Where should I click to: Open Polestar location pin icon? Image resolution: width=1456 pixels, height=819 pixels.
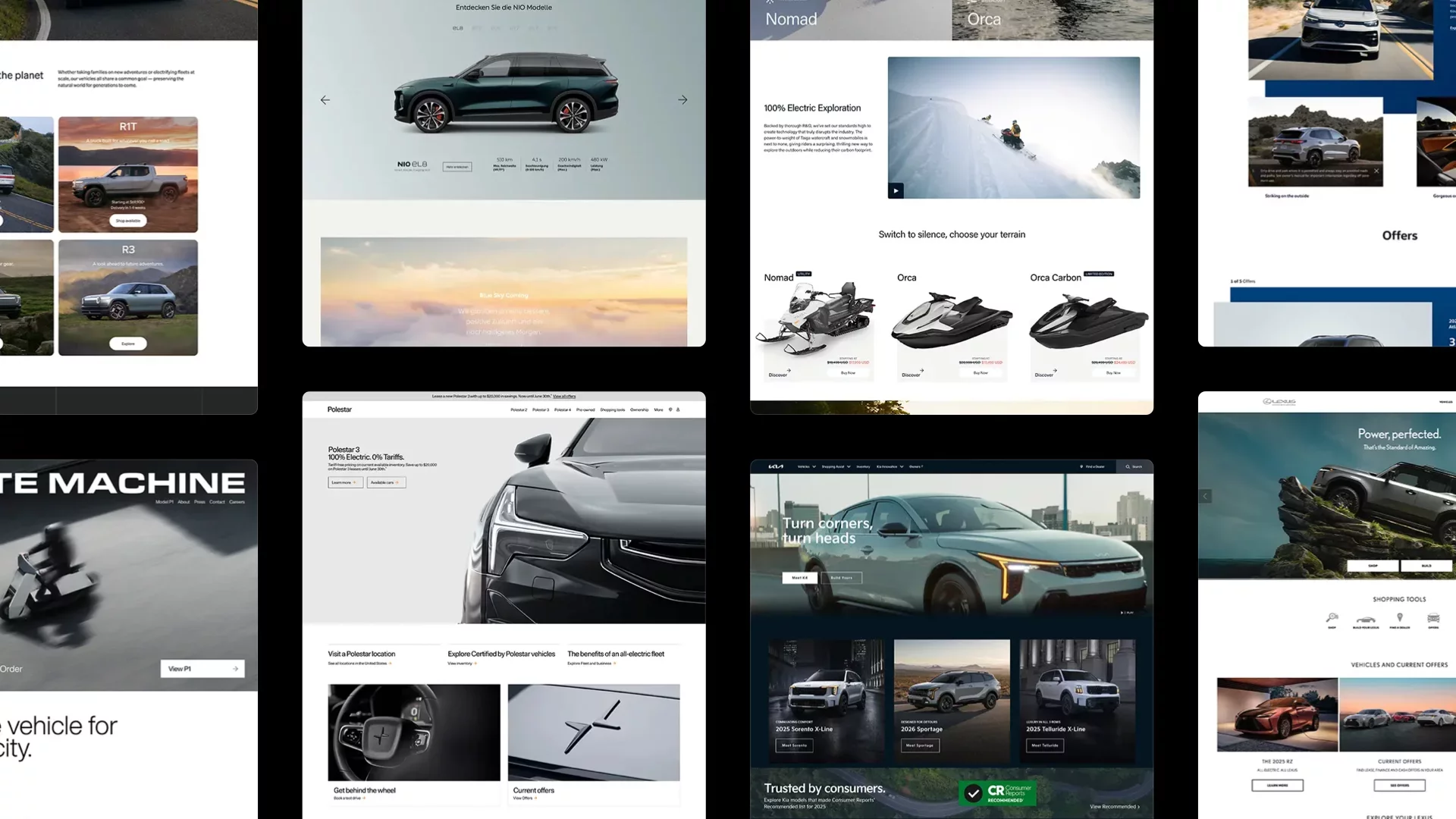click(x=670, y=409)
